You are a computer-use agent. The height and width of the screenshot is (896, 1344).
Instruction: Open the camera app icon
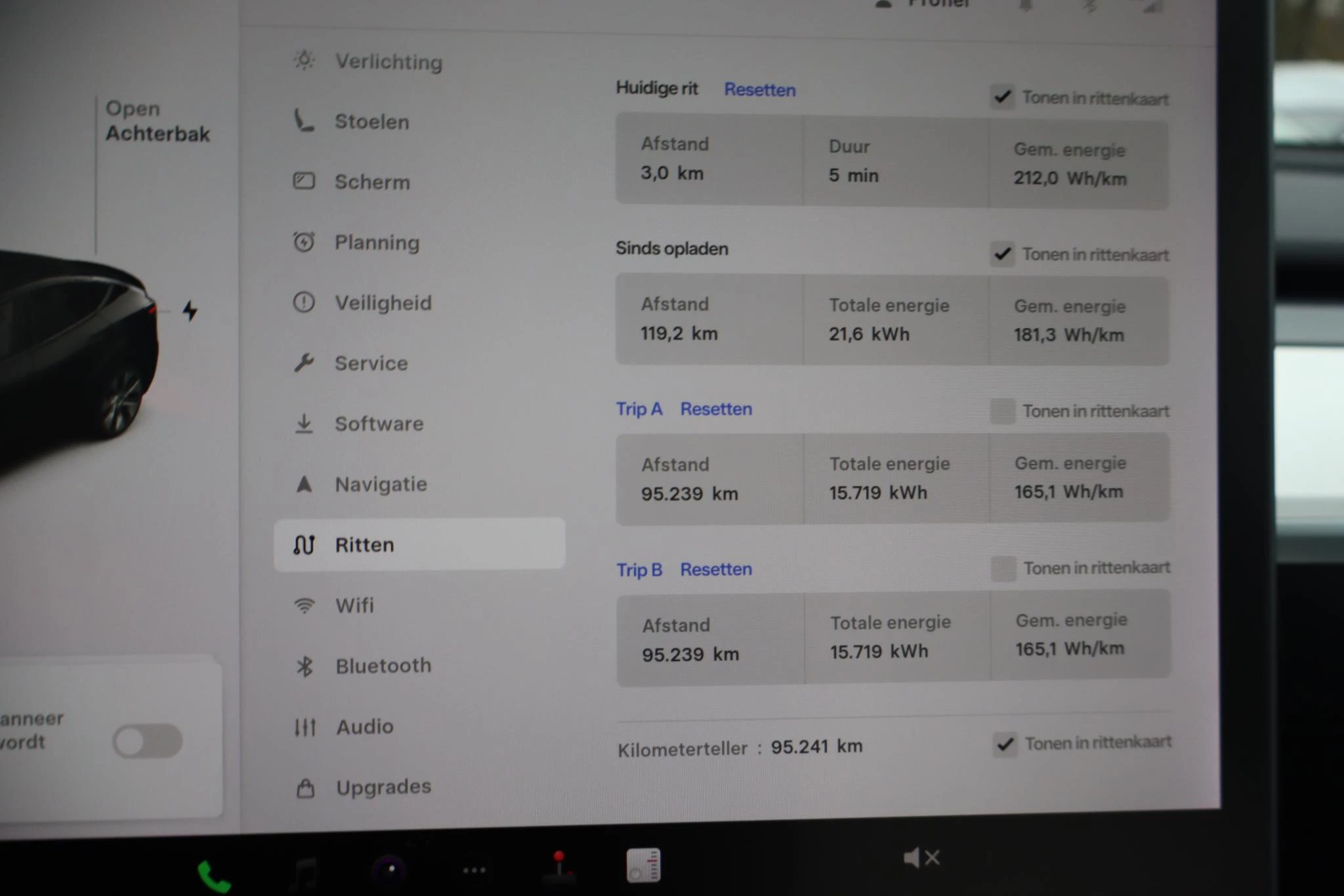[x=390, y=870]
